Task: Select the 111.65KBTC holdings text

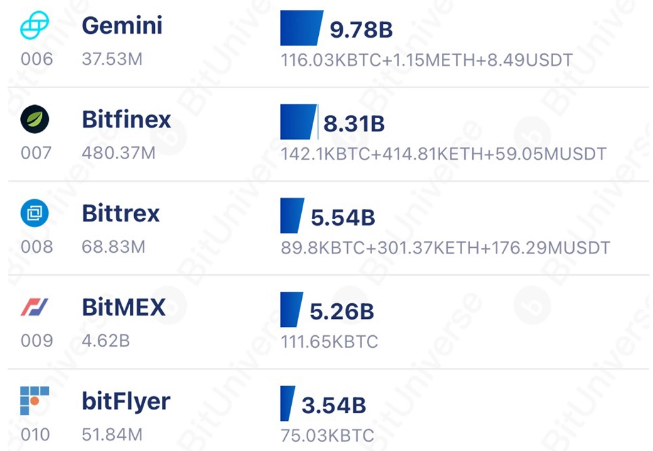Action: (329, 342)
